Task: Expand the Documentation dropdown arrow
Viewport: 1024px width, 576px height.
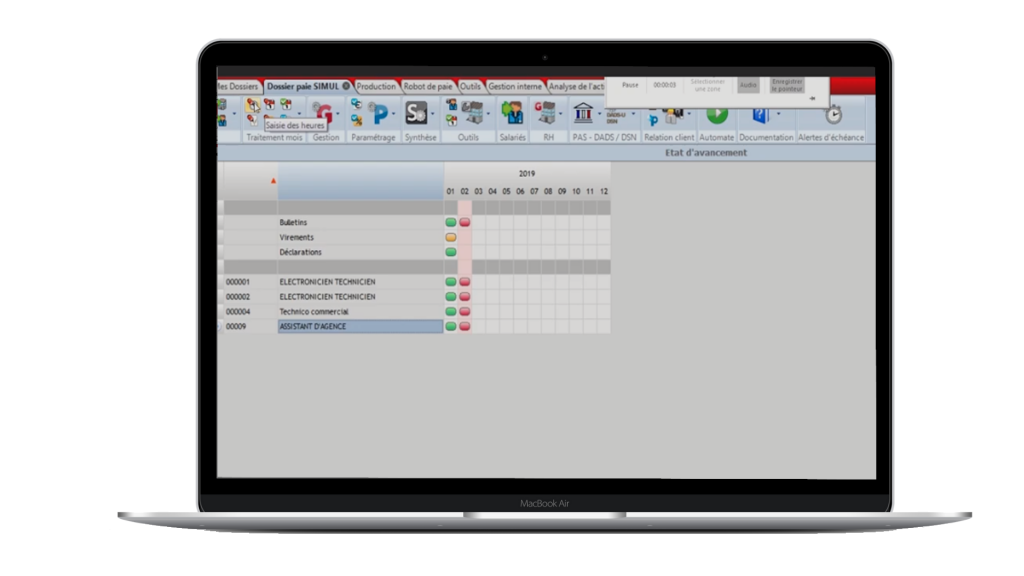Action: click(x=778, y=114)
